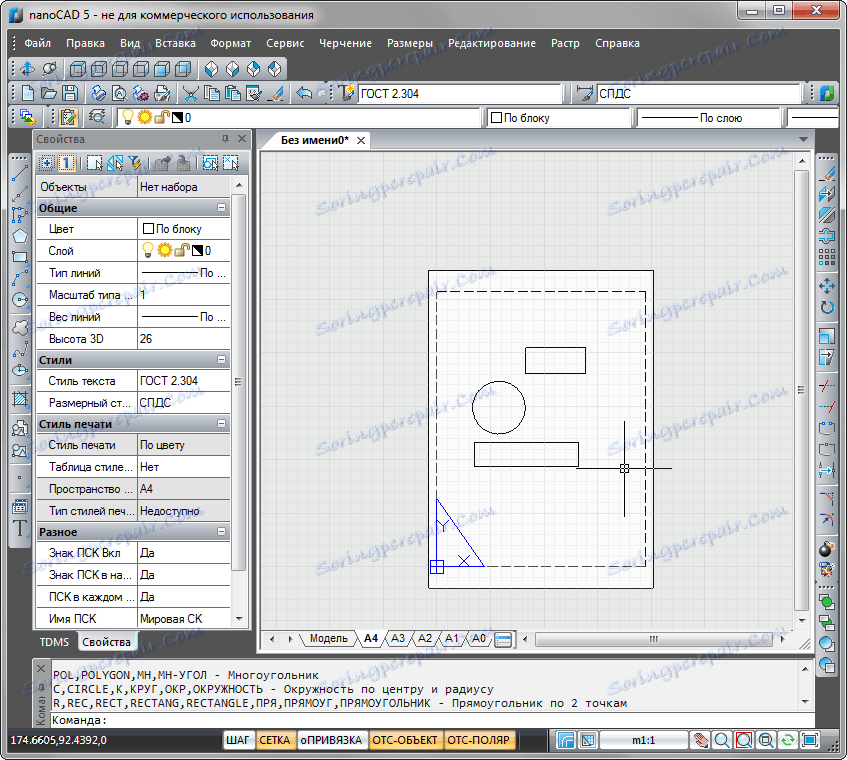Switch to the A3 layout tab
Screen dimensions: 847x760
[x=398, y=638]
